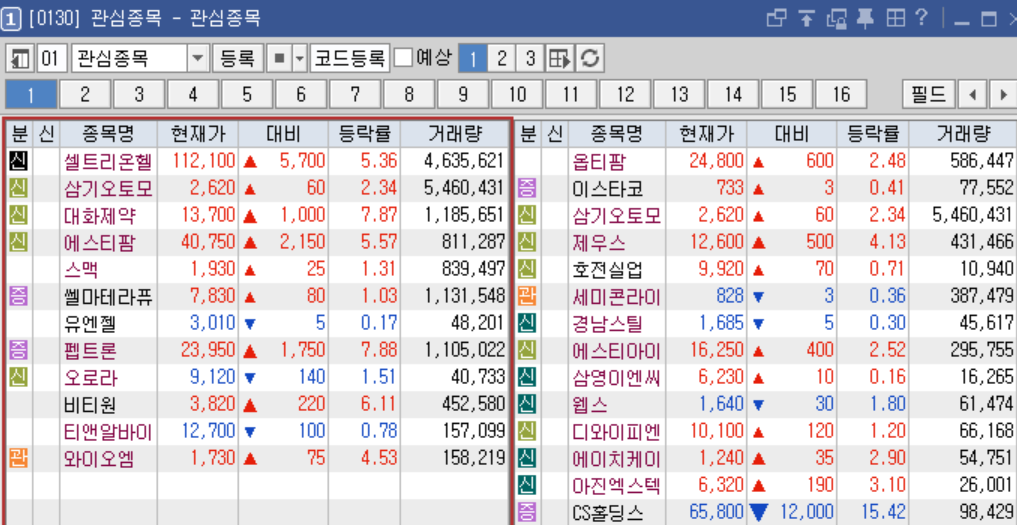Select the 유엔젤 stock name
Image resolution: width=1017 pixels, height=525 pixels.
pyautogui.click(x=90, y=324)
